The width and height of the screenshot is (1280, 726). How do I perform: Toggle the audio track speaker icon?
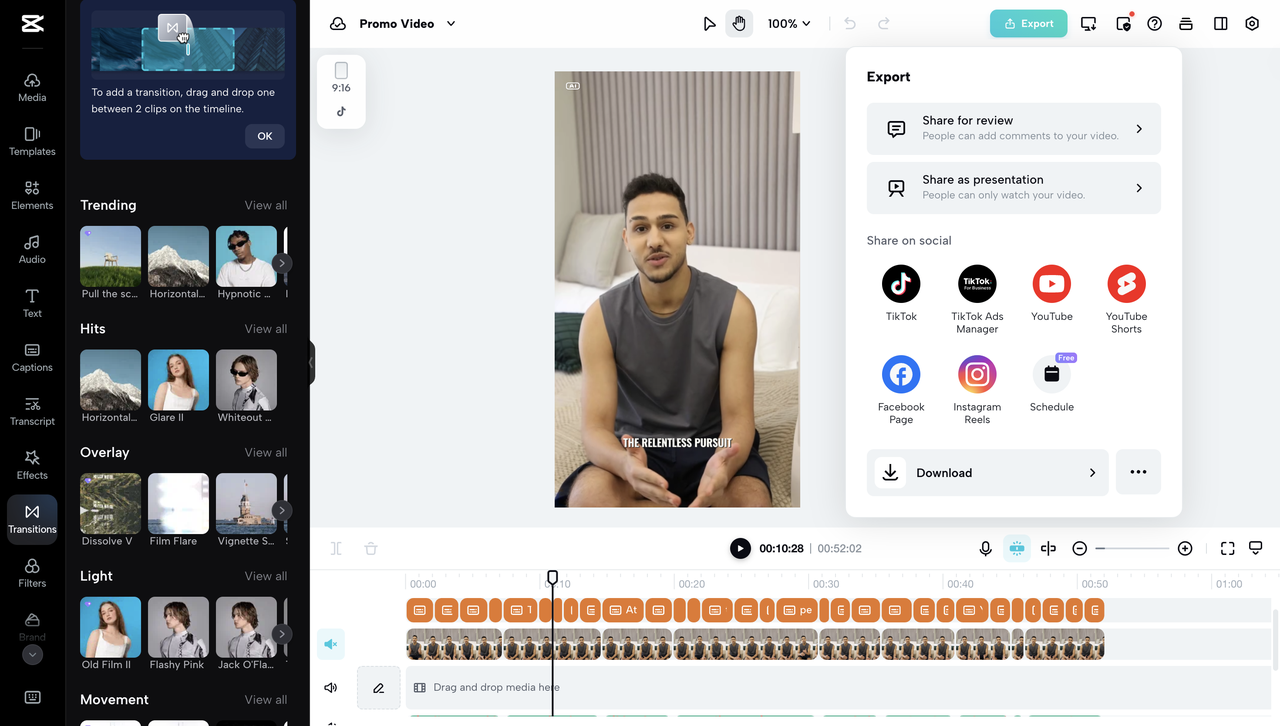coord(331,688)
